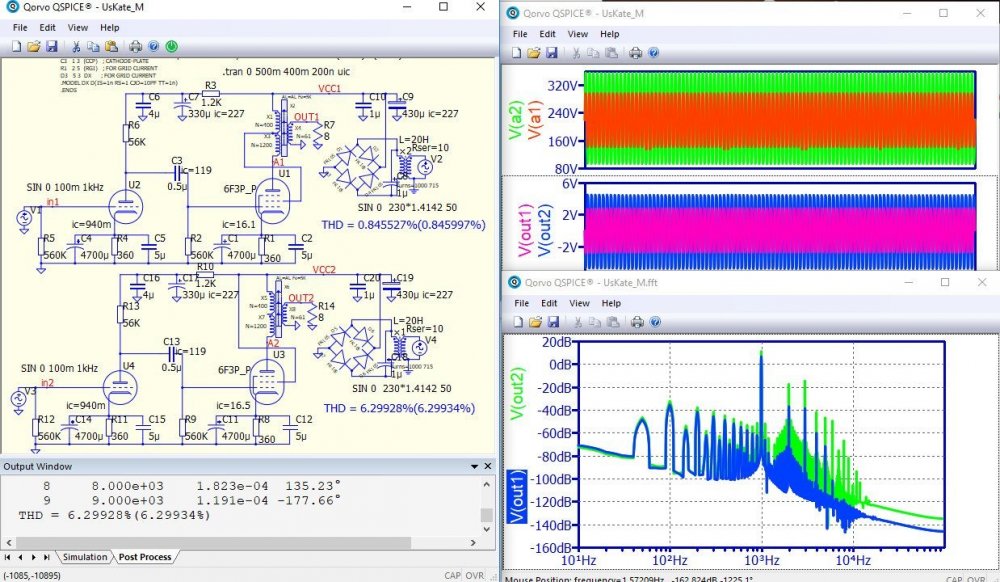Open the Edit menu in schematic window
The image size is (1000, 582).
coord(47,28)
